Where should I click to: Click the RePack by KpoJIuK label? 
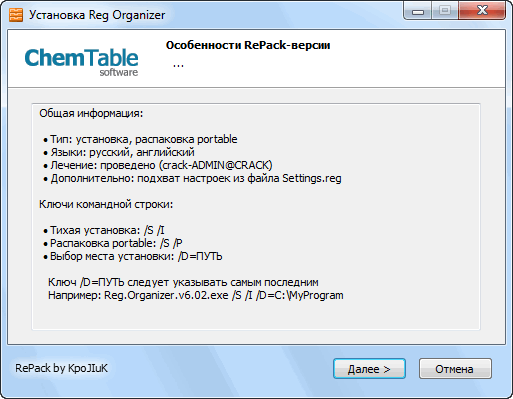point(61,368)
